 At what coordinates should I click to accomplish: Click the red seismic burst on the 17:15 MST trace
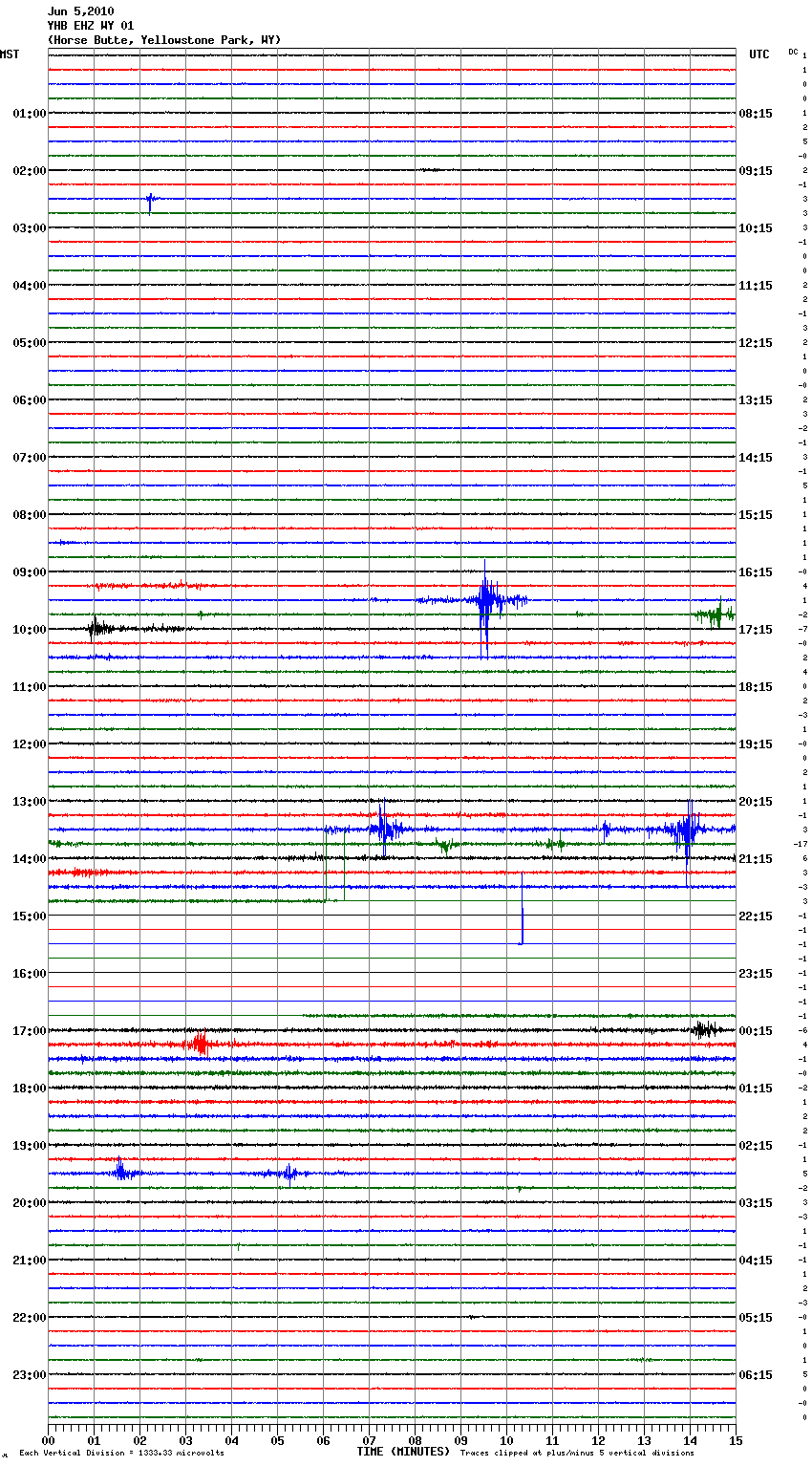198,1044
